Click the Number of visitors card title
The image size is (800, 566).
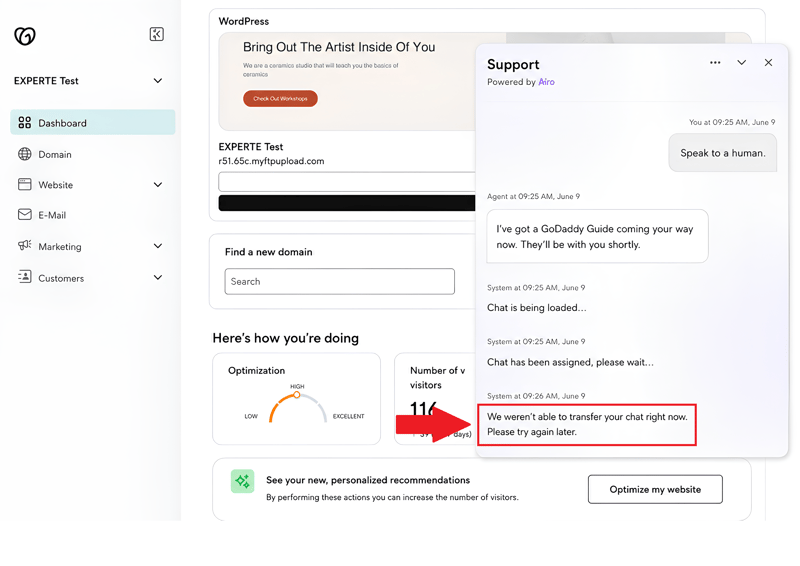(x=437, y=378)
